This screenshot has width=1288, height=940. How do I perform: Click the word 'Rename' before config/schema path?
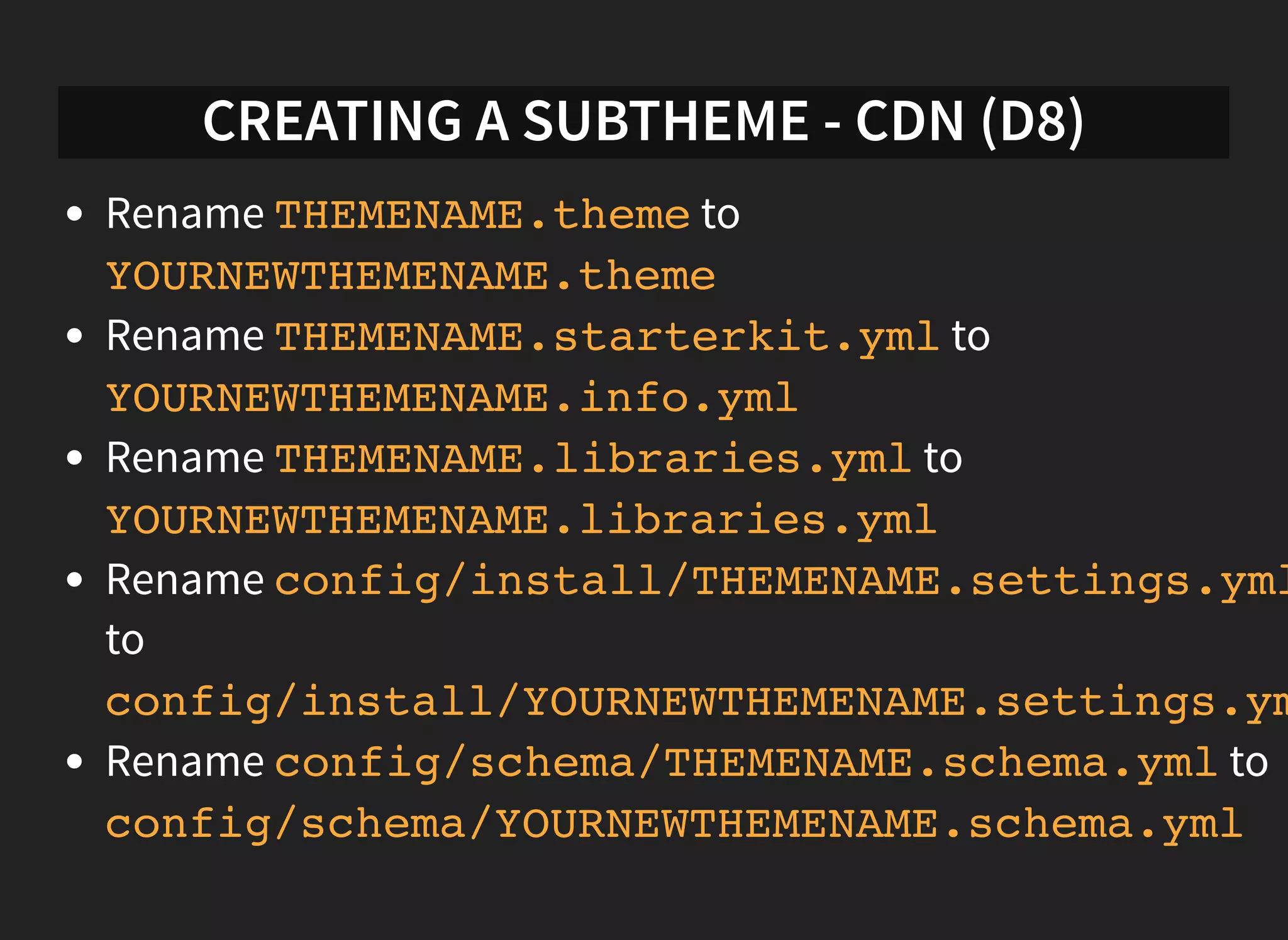click(x=185, y=762)
